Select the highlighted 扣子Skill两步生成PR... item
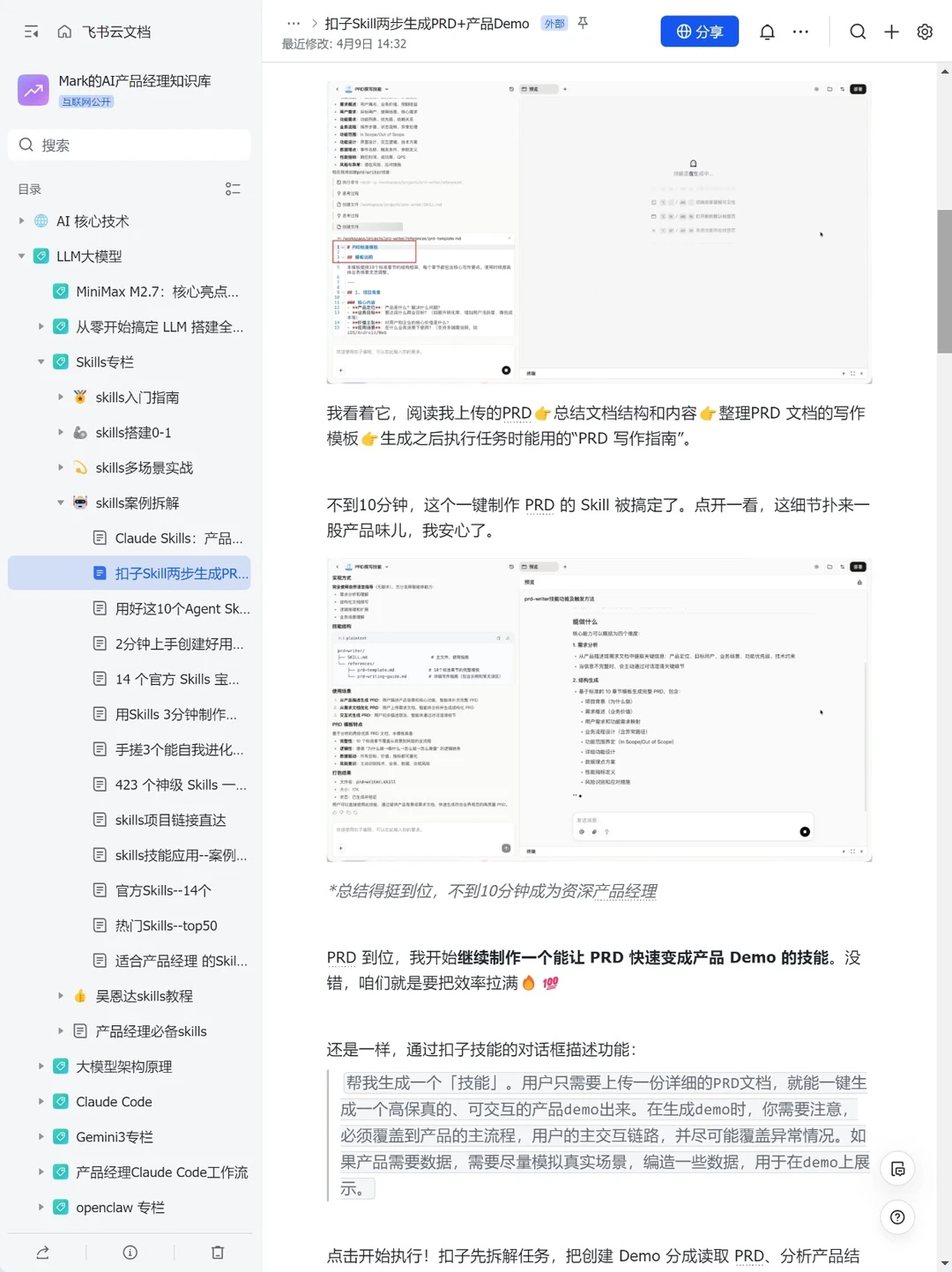The height and width of the screenshot is (1272, 952). pyautogui.click(x=130, y=573)
